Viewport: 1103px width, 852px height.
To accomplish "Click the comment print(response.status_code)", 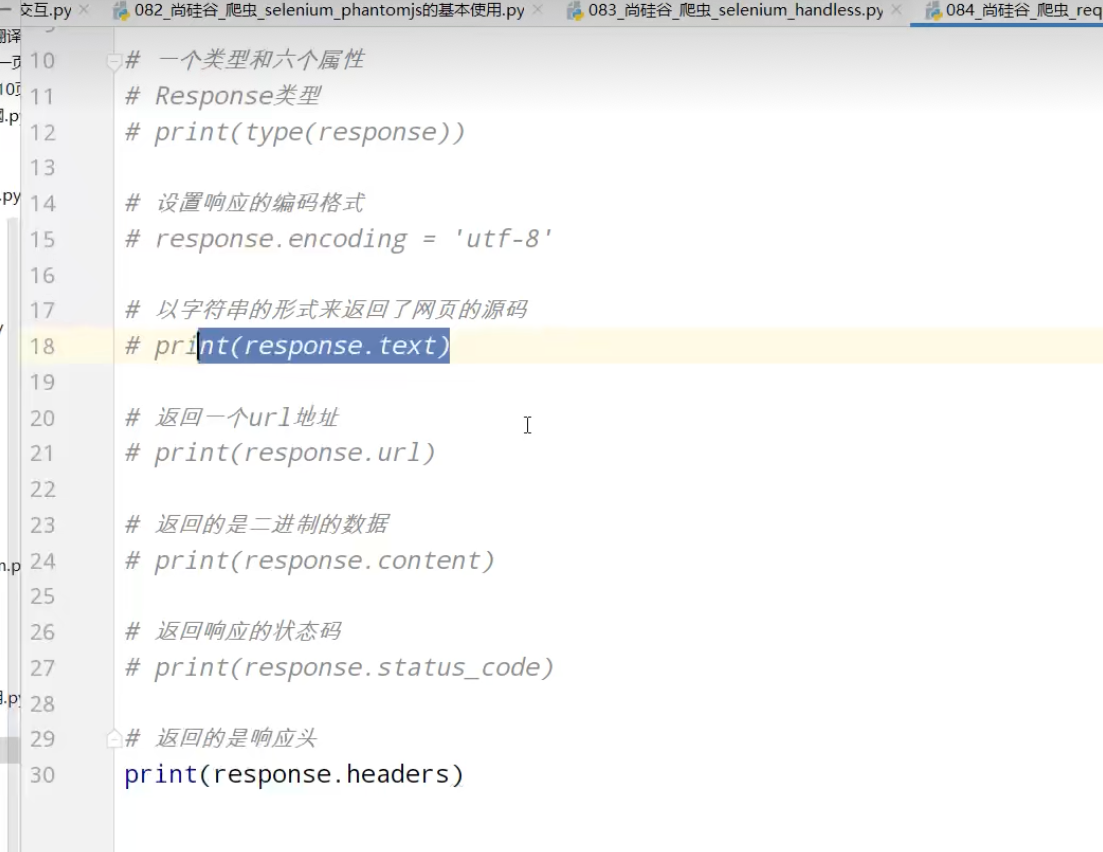I will point(340,667).
